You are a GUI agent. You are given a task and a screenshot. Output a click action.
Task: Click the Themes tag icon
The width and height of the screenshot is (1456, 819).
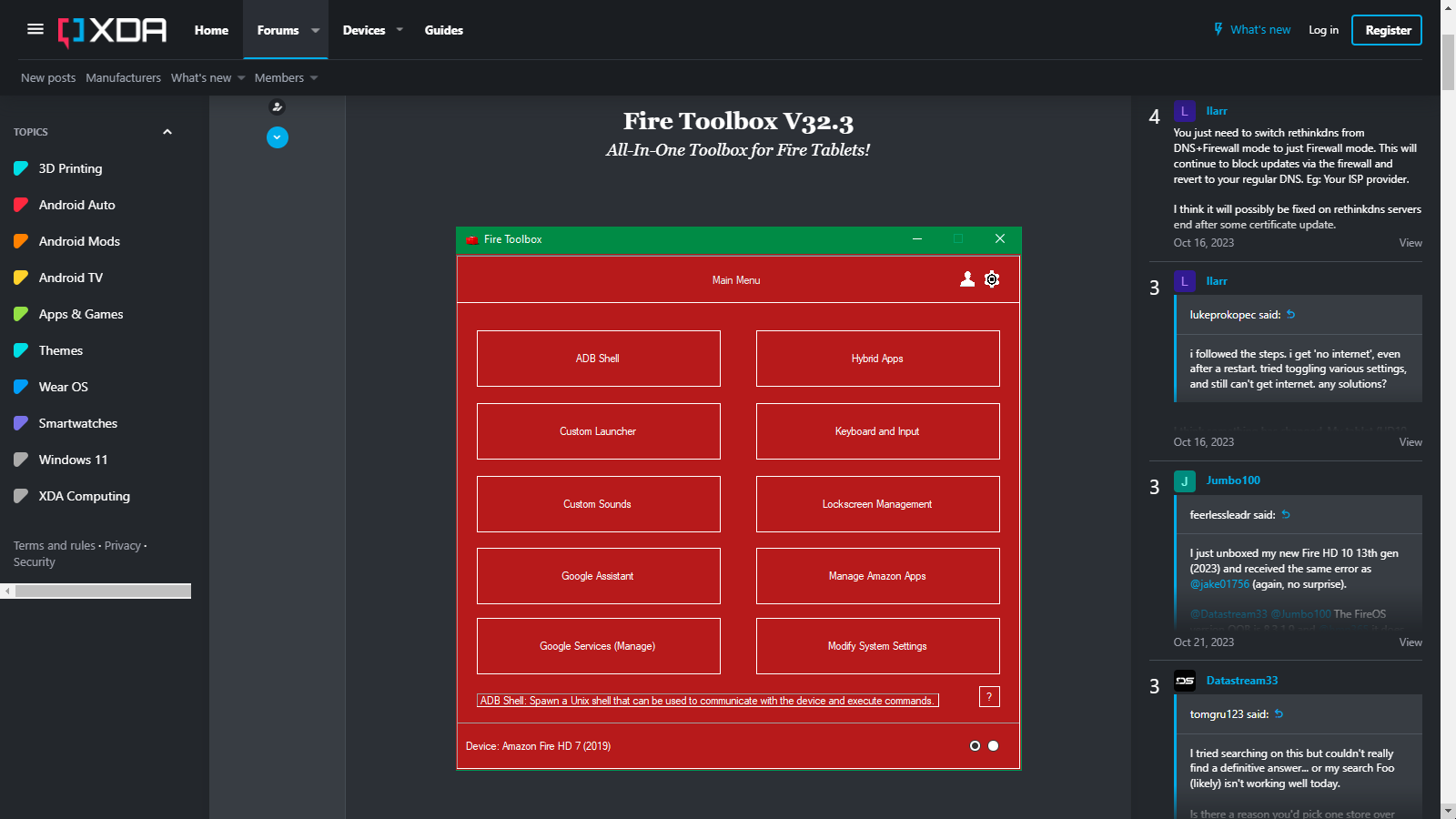click(x=21, y=350)
